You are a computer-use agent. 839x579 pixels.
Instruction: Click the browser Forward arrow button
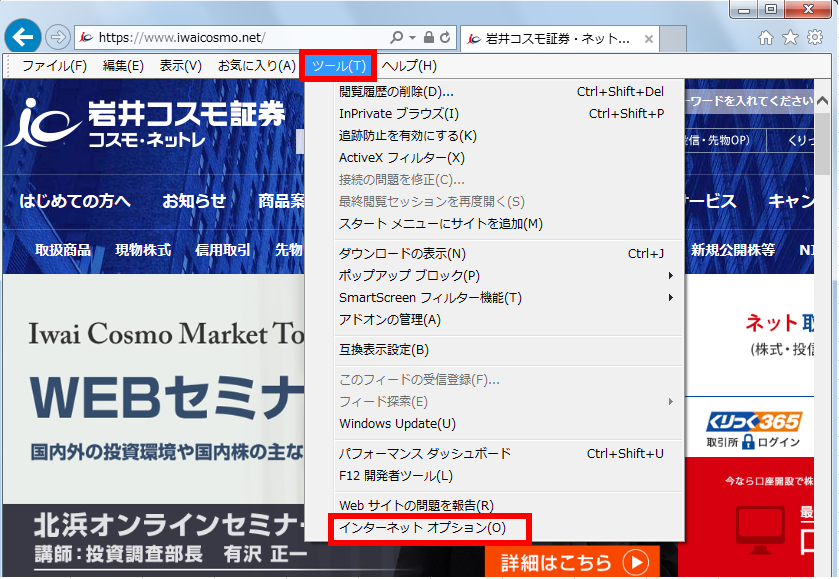click(x=58, y=37)
